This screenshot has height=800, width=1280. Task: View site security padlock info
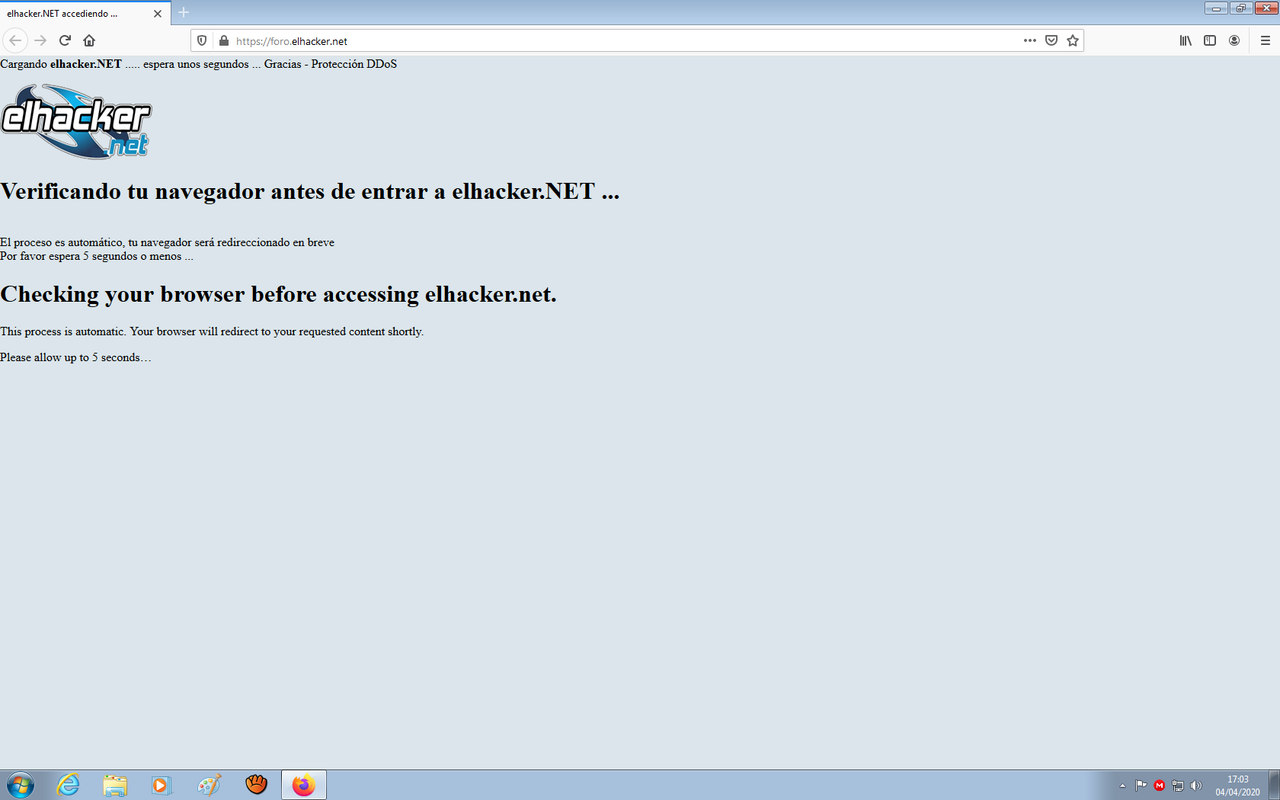click(223, 41)
